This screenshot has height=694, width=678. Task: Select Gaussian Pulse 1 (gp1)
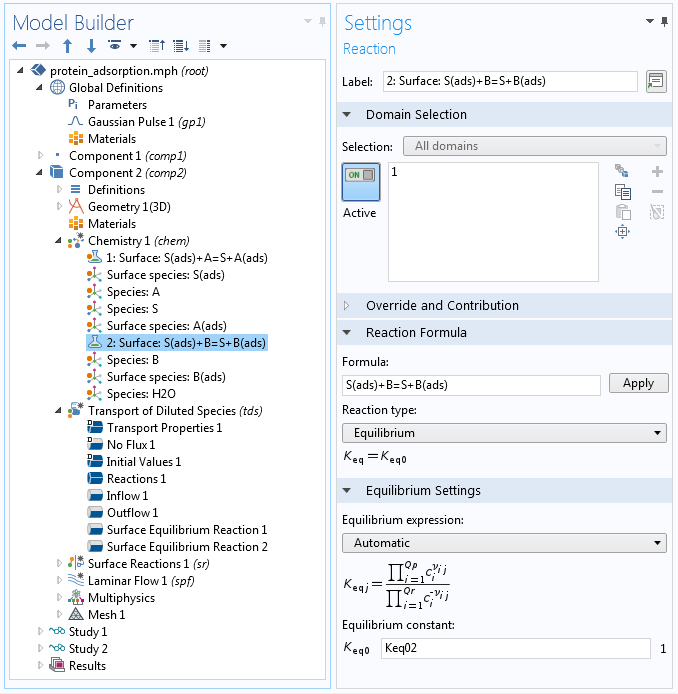pos(146,122)
